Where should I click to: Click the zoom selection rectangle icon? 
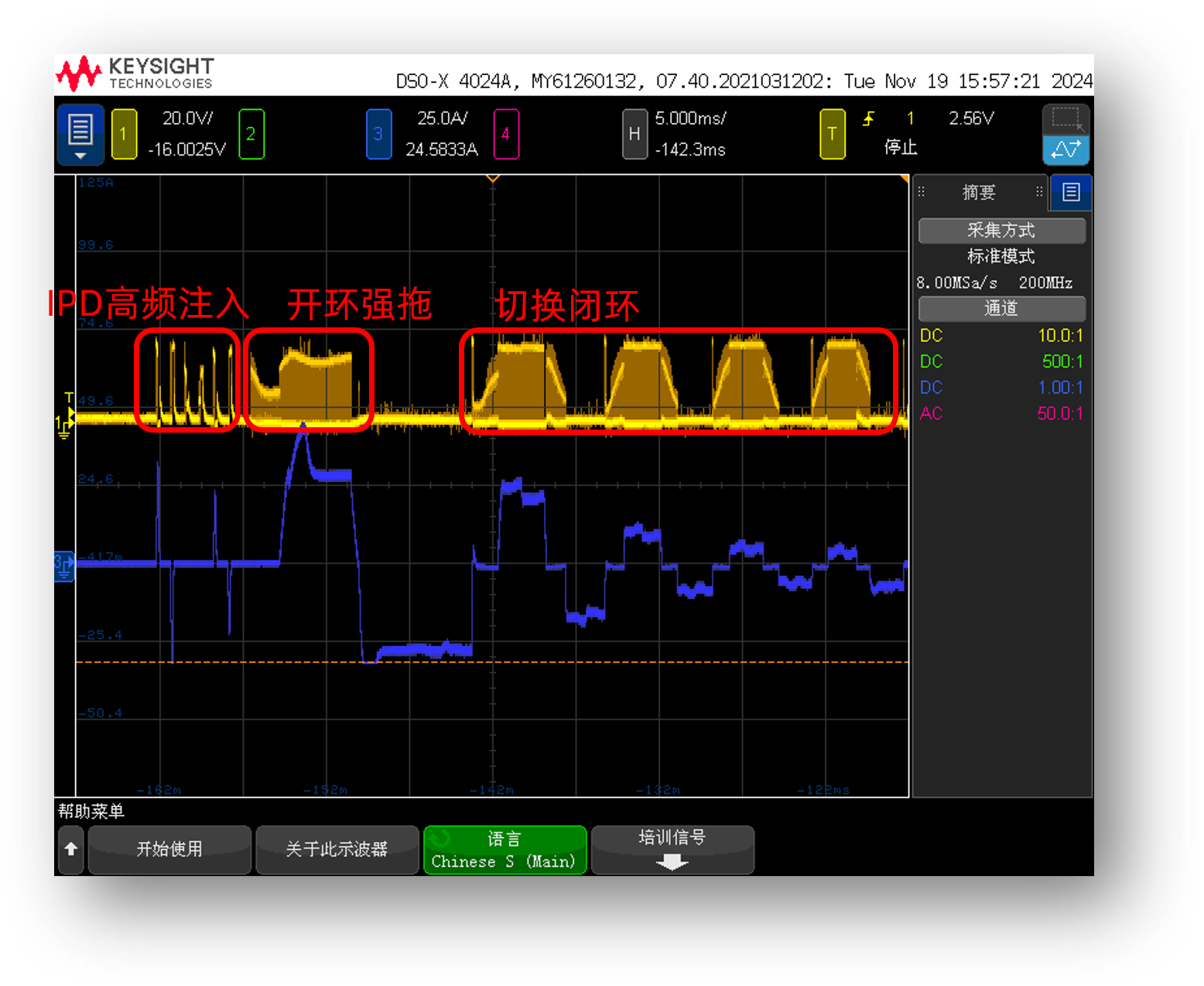pos(1065,118)
